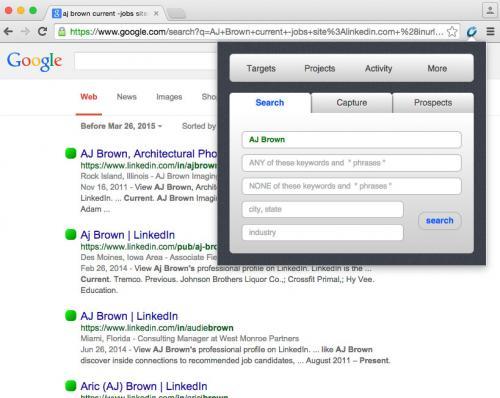This screenshot has width=500, height=398.
Task: Open the Projects menu in extension
Action: pyautogui.click(x=320, y=68)
